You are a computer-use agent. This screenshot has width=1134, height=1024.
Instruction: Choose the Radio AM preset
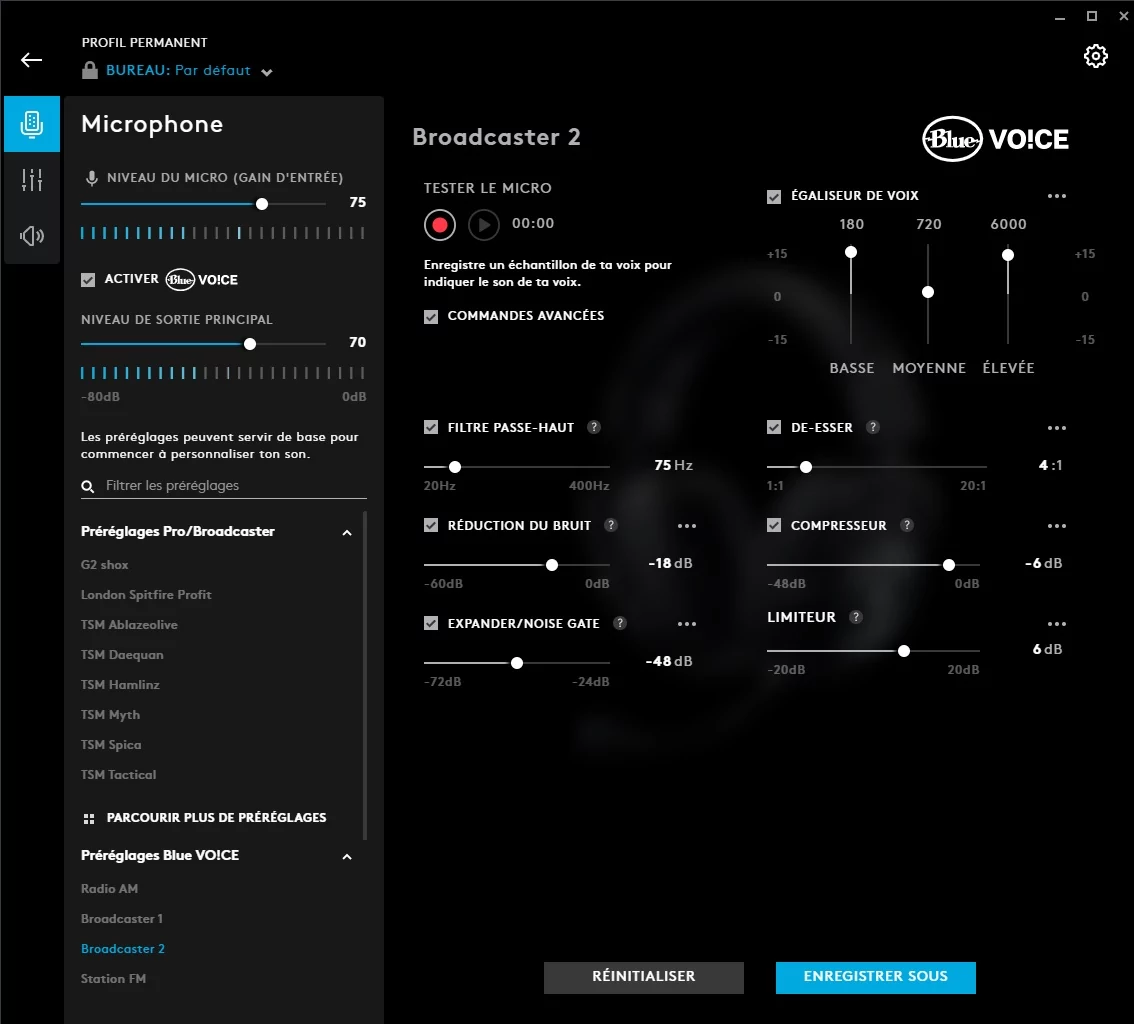pyautogui.click(x=109, y=889)
